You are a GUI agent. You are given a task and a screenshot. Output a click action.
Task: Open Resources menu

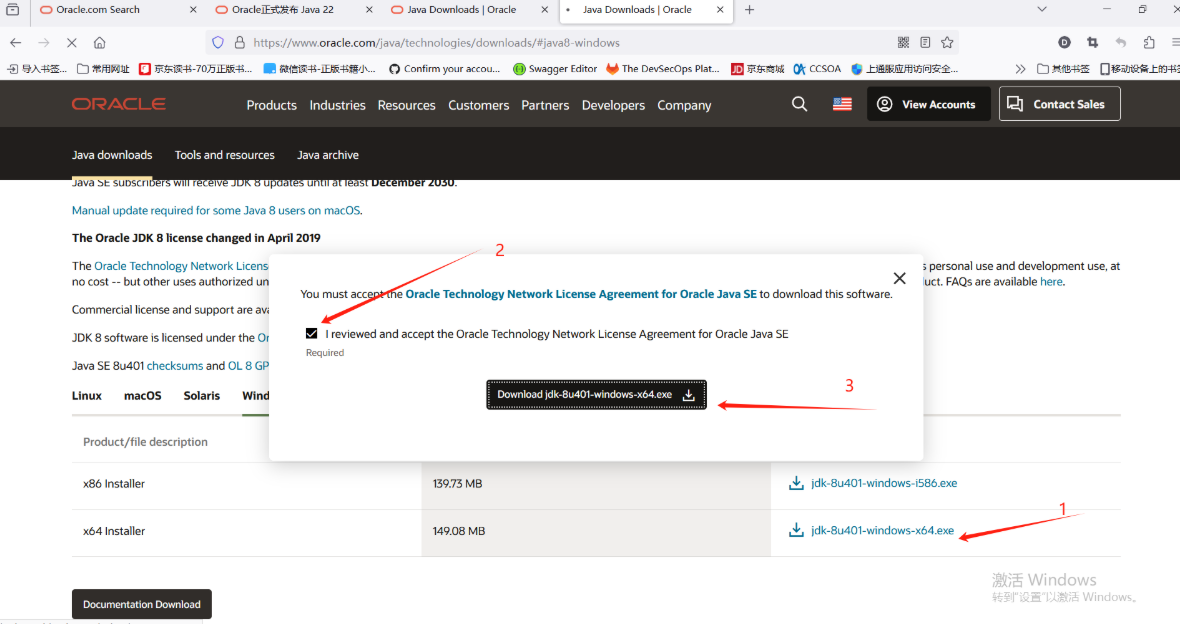pyautogui.click(x=406, y=105)
